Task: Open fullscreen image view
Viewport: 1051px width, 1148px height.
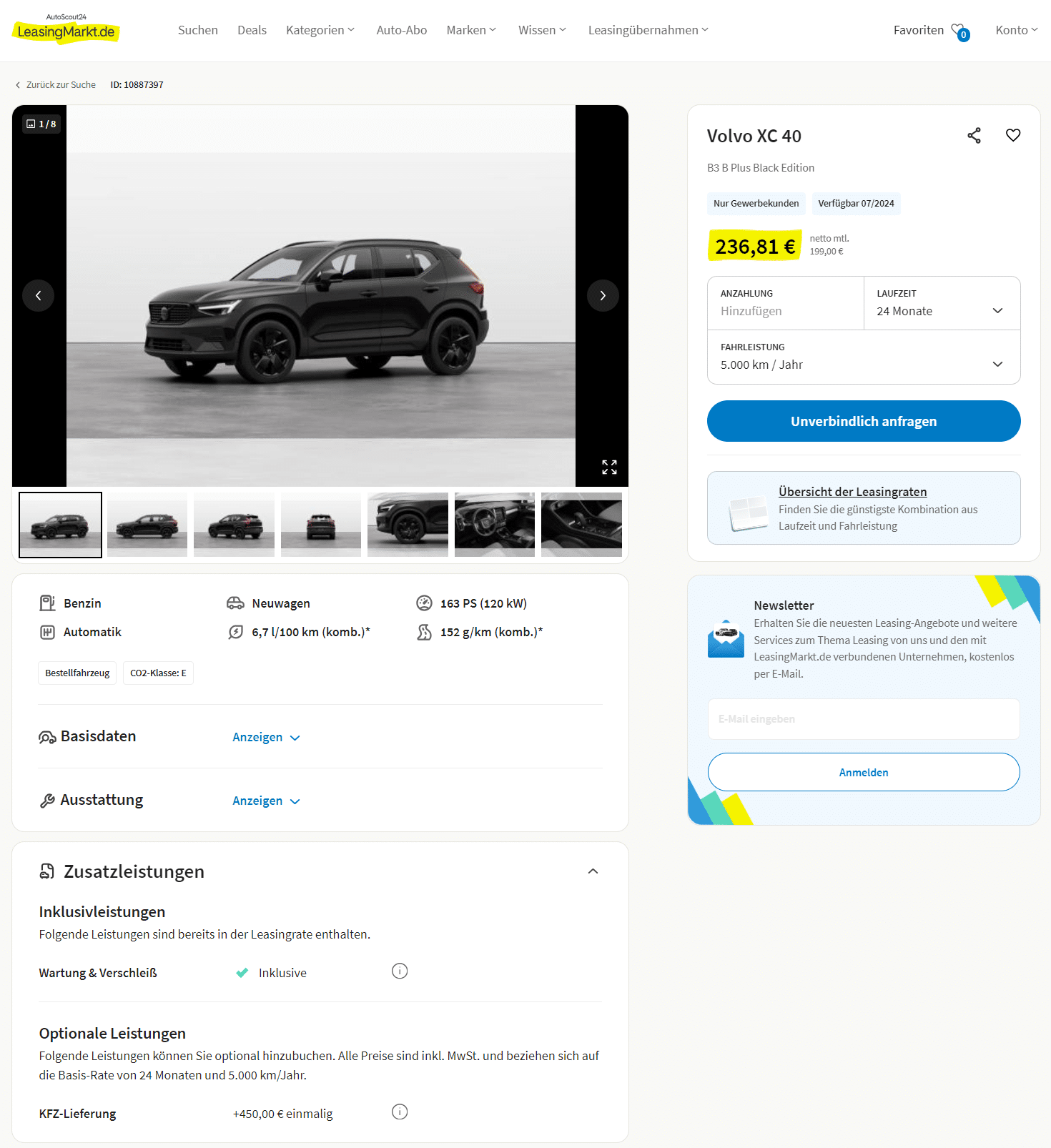Action: click(609, 467)
